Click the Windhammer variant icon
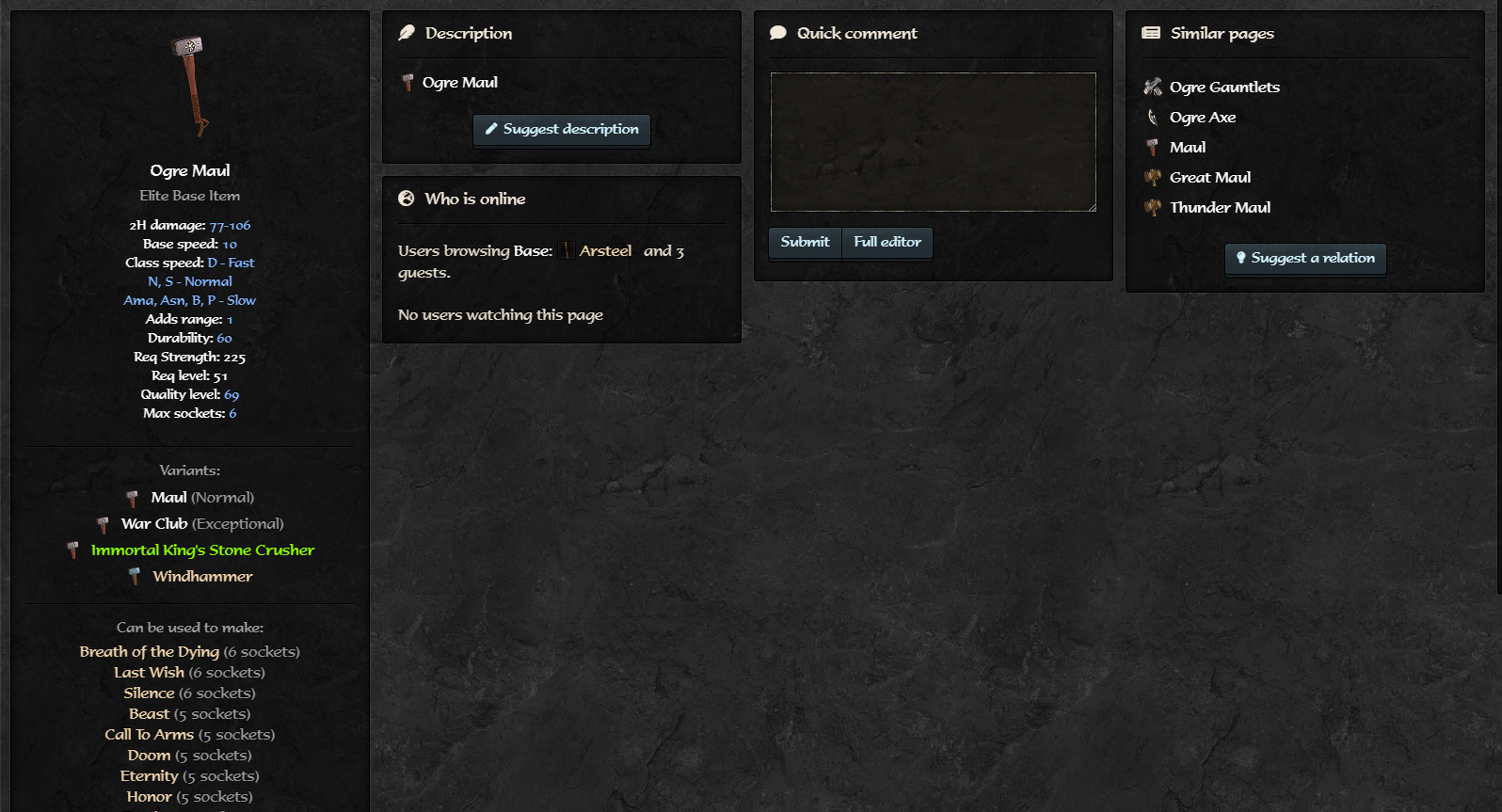The image size is (1502, 812). tap(135, 577)
